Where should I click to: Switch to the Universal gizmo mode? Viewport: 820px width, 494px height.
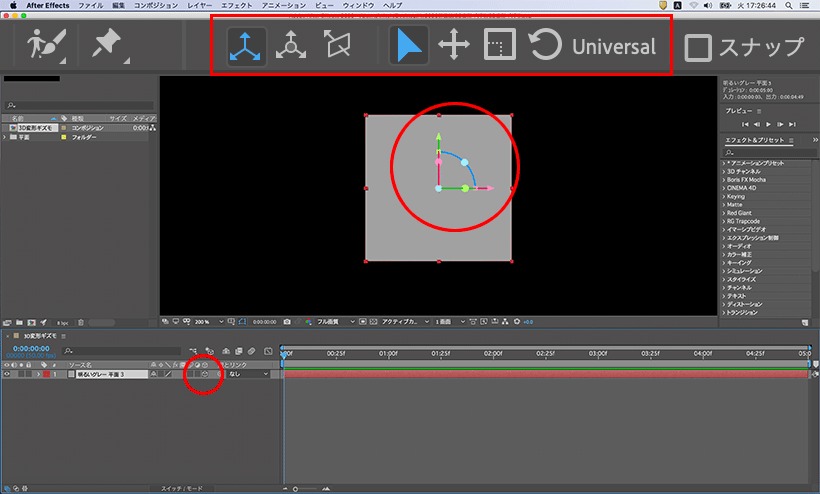pos(613,47)
